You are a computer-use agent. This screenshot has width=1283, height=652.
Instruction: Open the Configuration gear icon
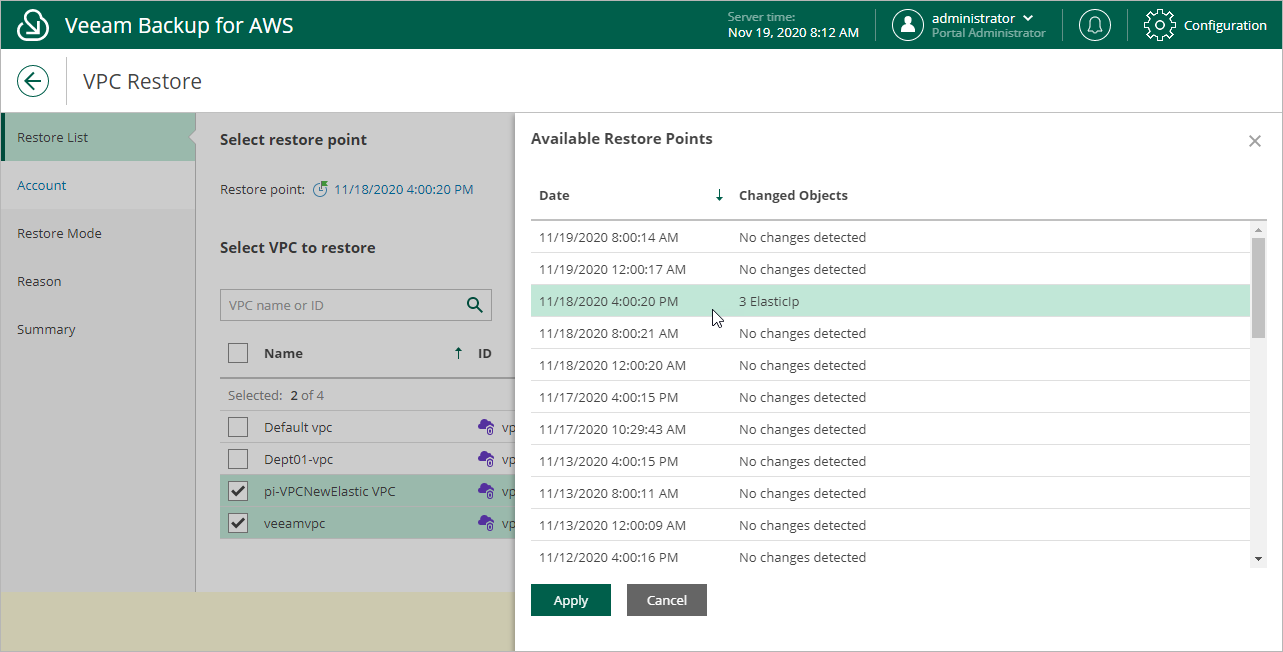1159,25
